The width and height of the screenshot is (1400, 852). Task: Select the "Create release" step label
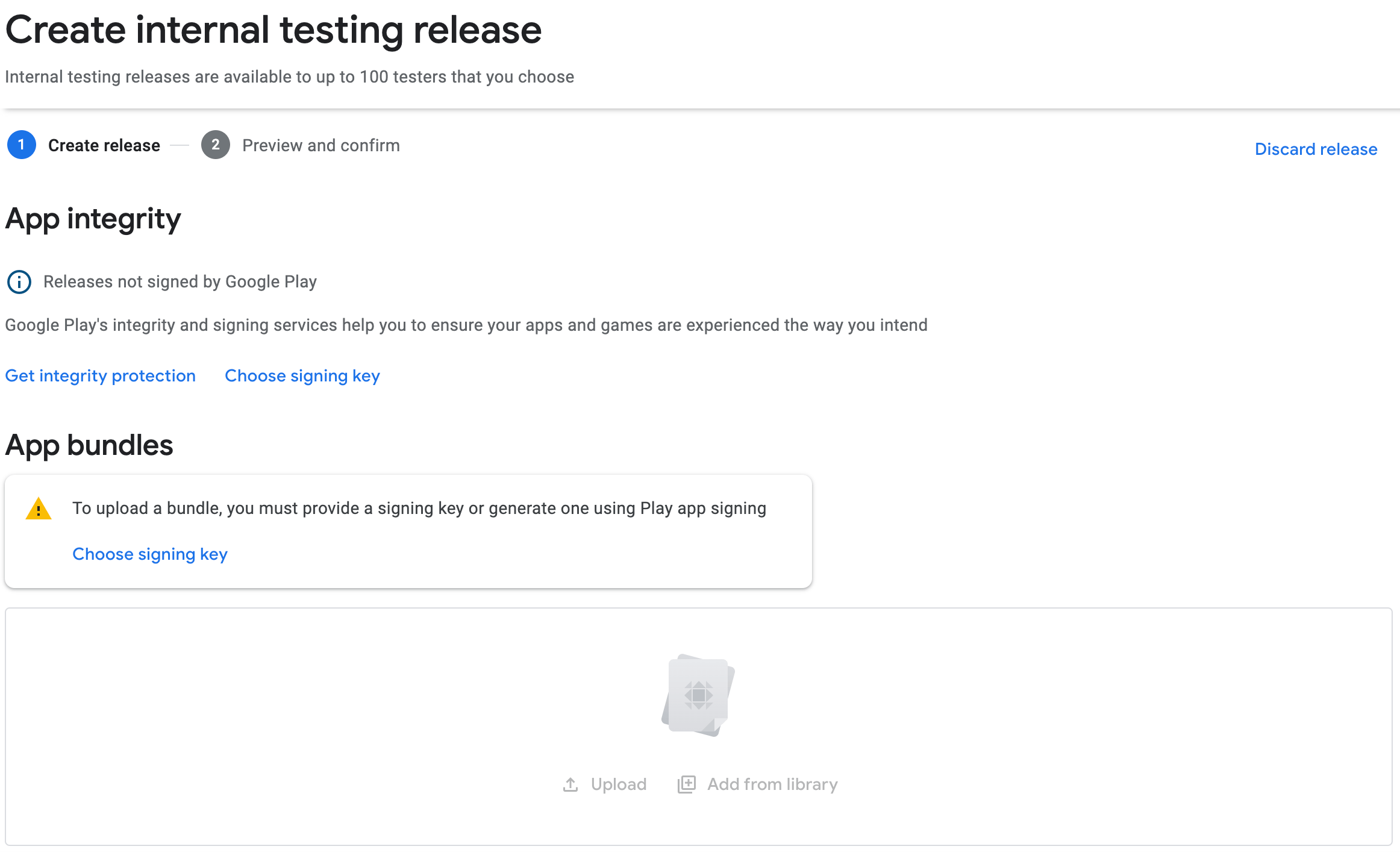coord(104,146)
